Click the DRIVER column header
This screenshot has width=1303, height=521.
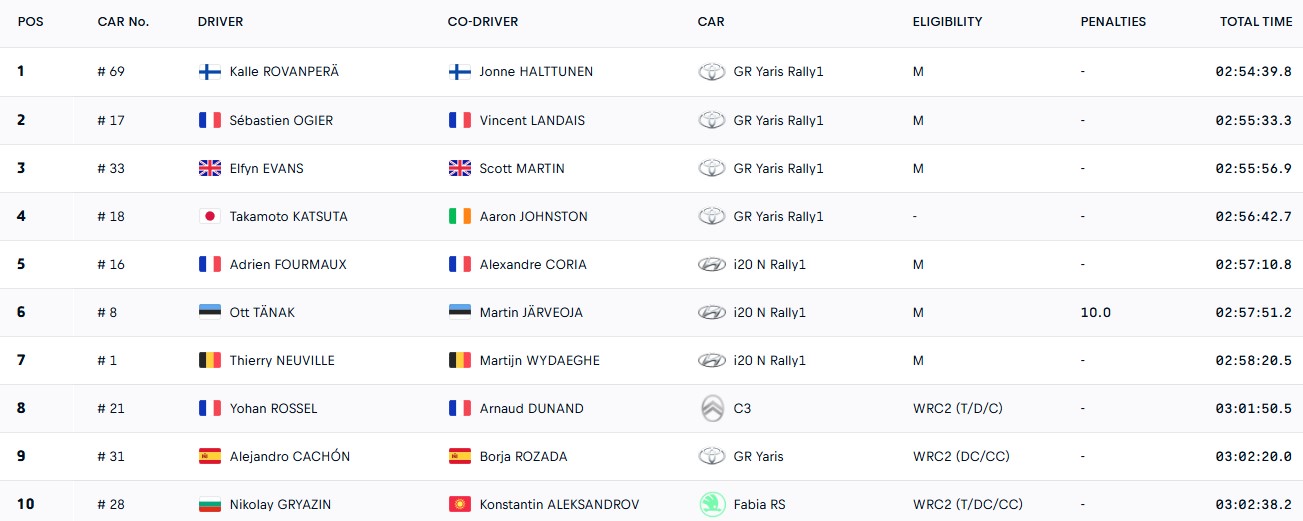click(x=220, y=22)
